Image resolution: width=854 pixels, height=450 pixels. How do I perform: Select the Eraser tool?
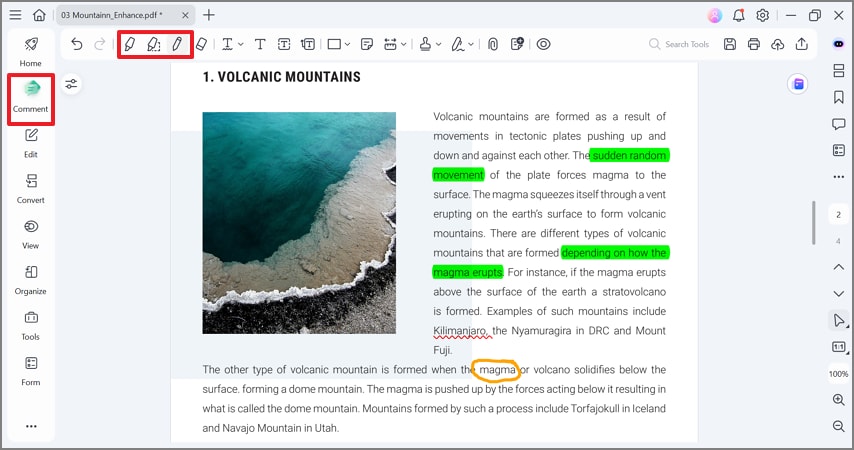pos(202,44)
